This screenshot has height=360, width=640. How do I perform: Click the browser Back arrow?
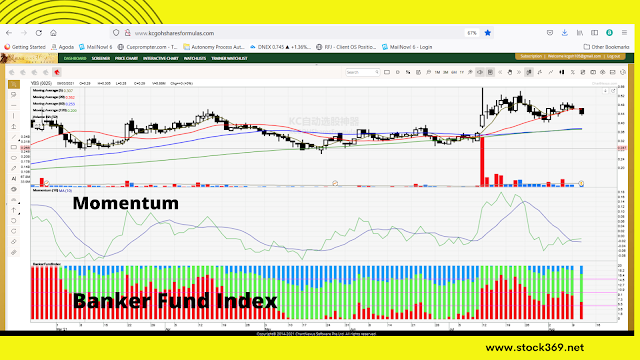9,33
